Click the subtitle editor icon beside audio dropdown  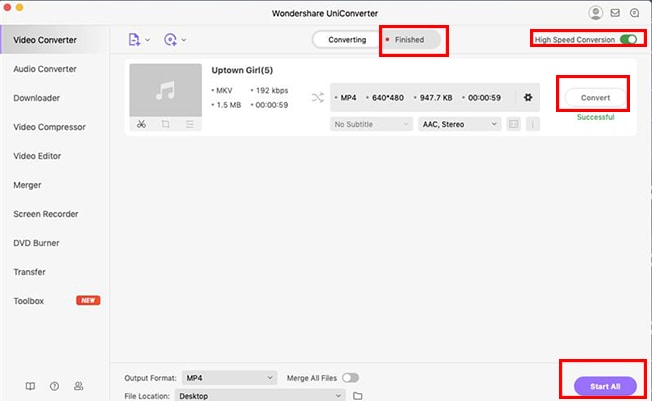514,124
